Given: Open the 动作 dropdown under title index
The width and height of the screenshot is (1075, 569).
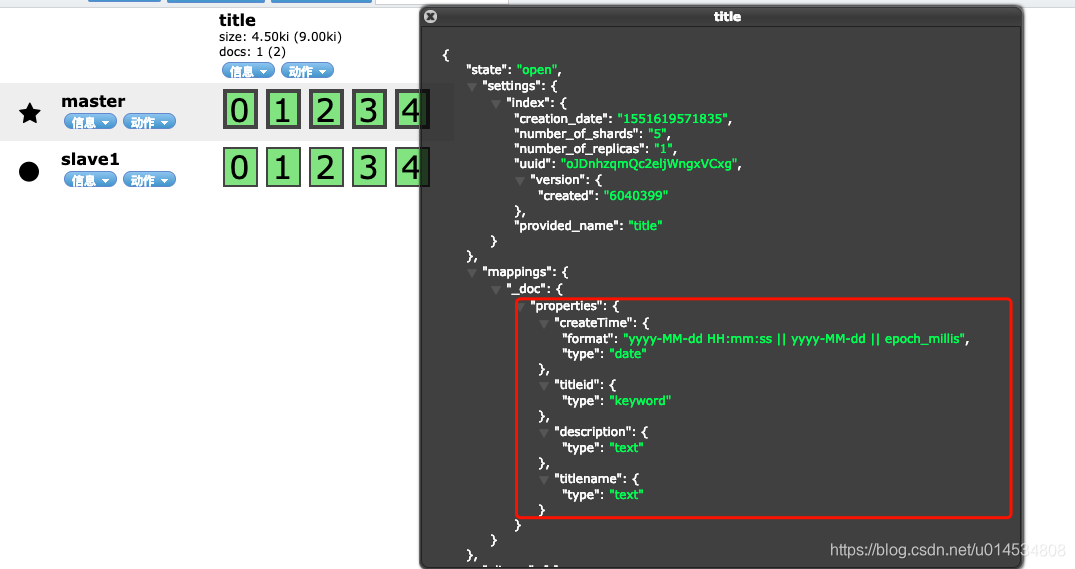Looking at the screenshot, I should [307, 71].
